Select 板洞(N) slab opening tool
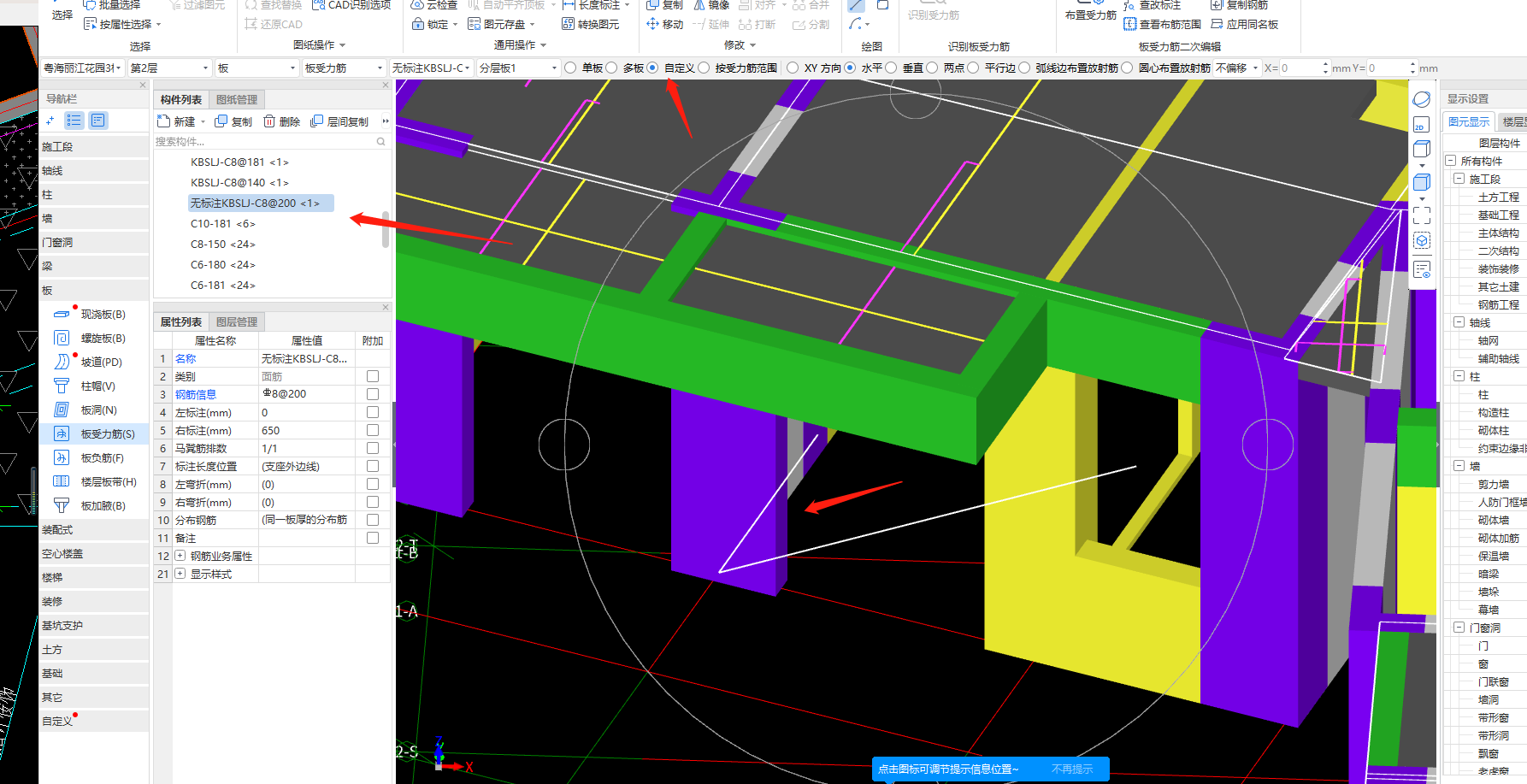The image size is (1527, 784). (85, 410)
